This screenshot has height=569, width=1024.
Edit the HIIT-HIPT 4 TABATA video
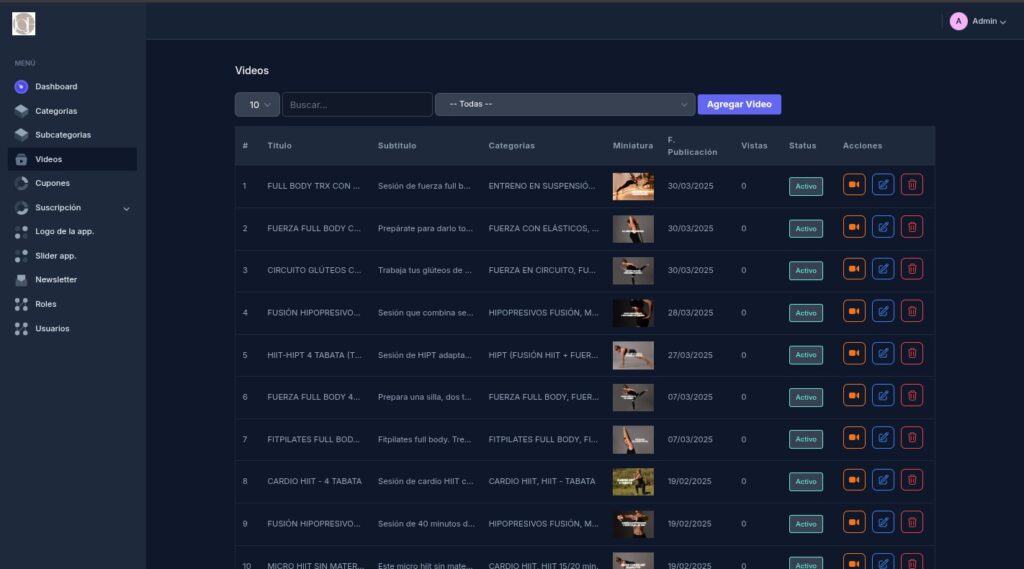883,353
